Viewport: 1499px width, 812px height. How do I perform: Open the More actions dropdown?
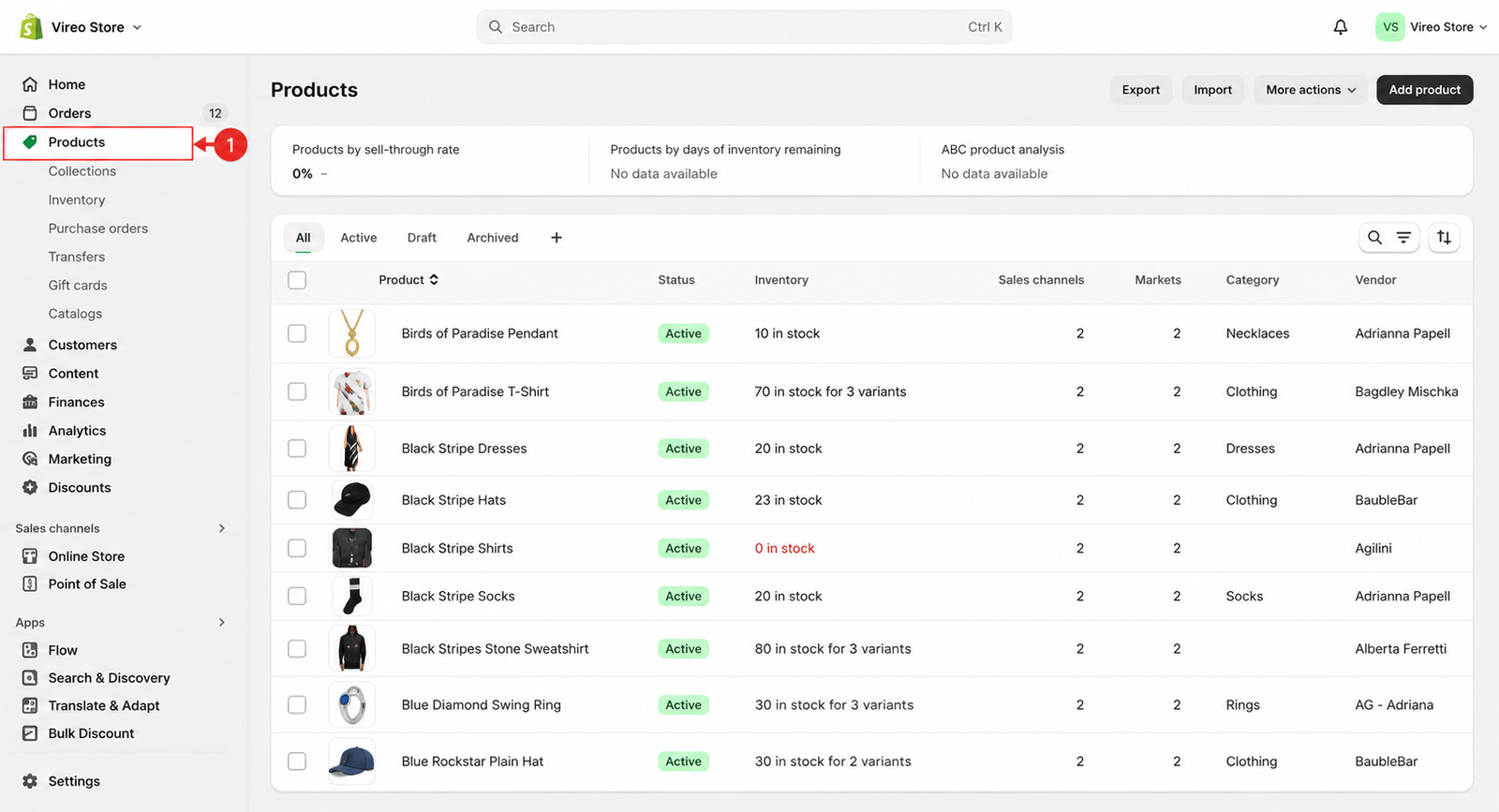point(1310,90)
